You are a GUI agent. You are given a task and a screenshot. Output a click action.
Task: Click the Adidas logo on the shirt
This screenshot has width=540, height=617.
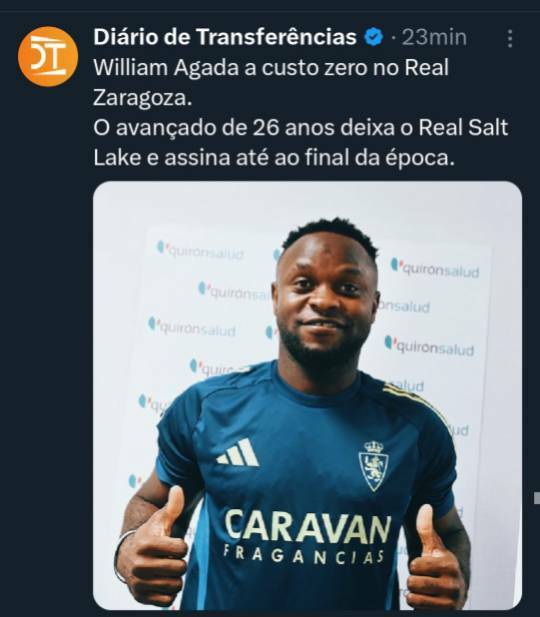click(238, 453)
